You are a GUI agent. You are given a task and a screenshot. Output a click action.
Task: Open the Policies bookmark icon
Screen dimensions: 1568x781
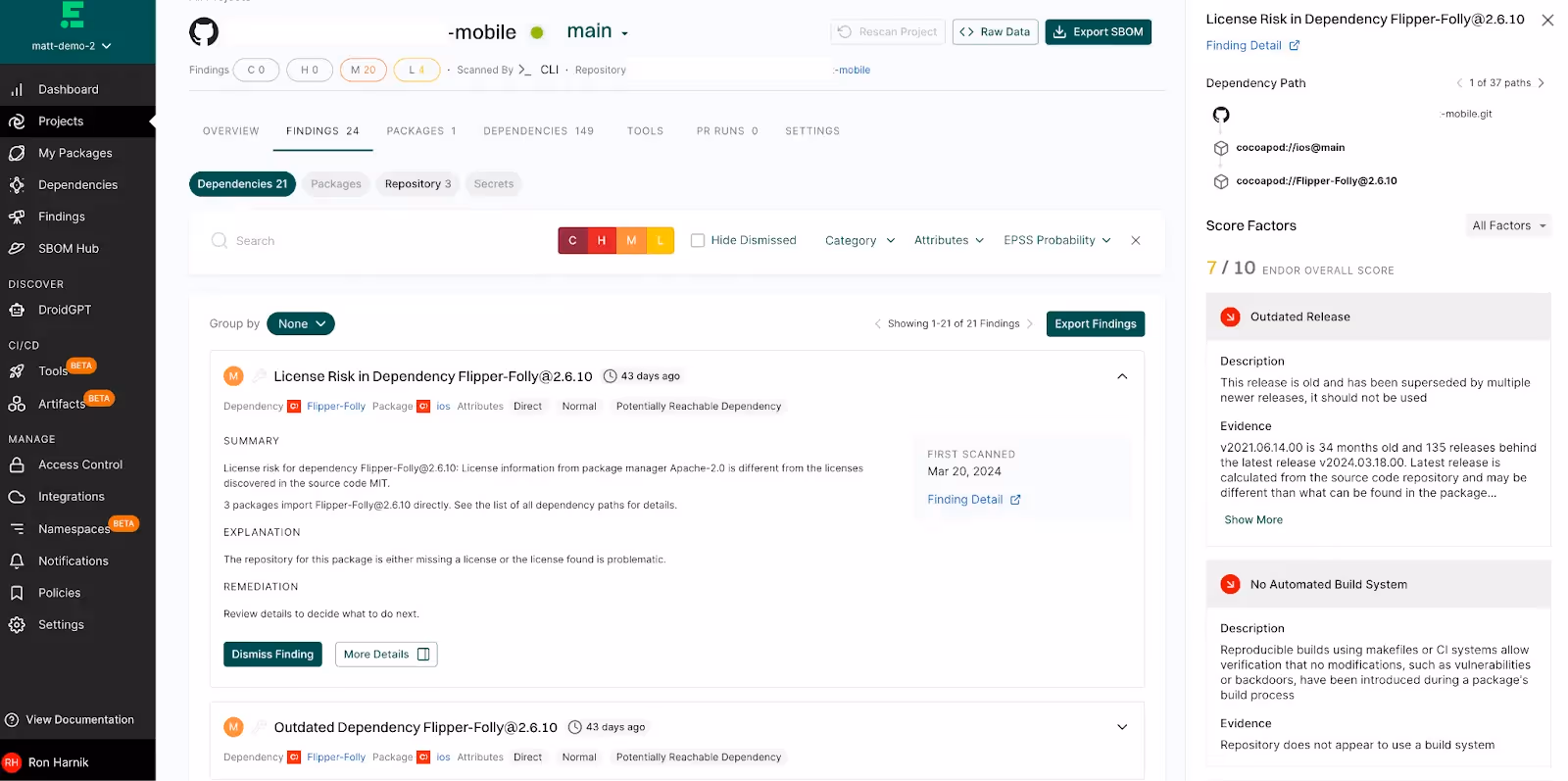[17, 593]
